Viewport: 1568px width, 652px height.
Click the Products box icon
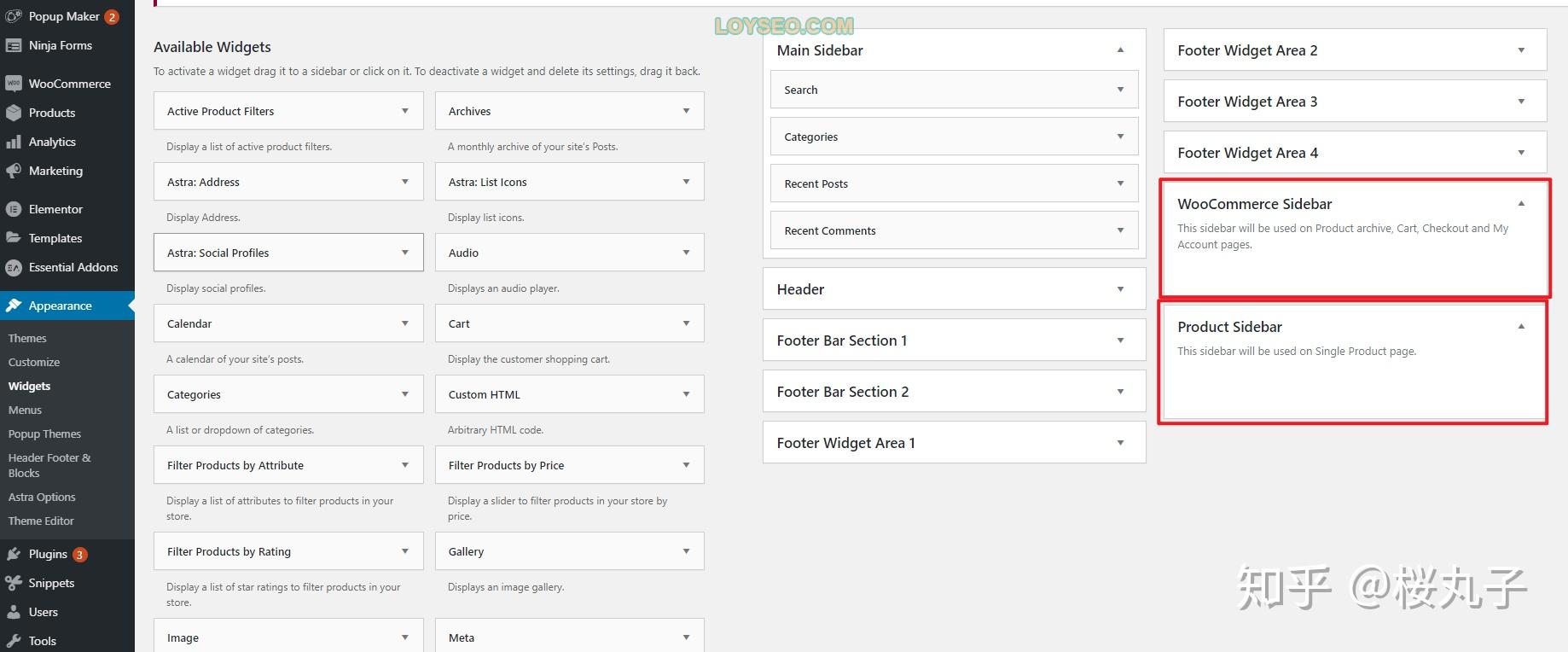click(13, 113)
